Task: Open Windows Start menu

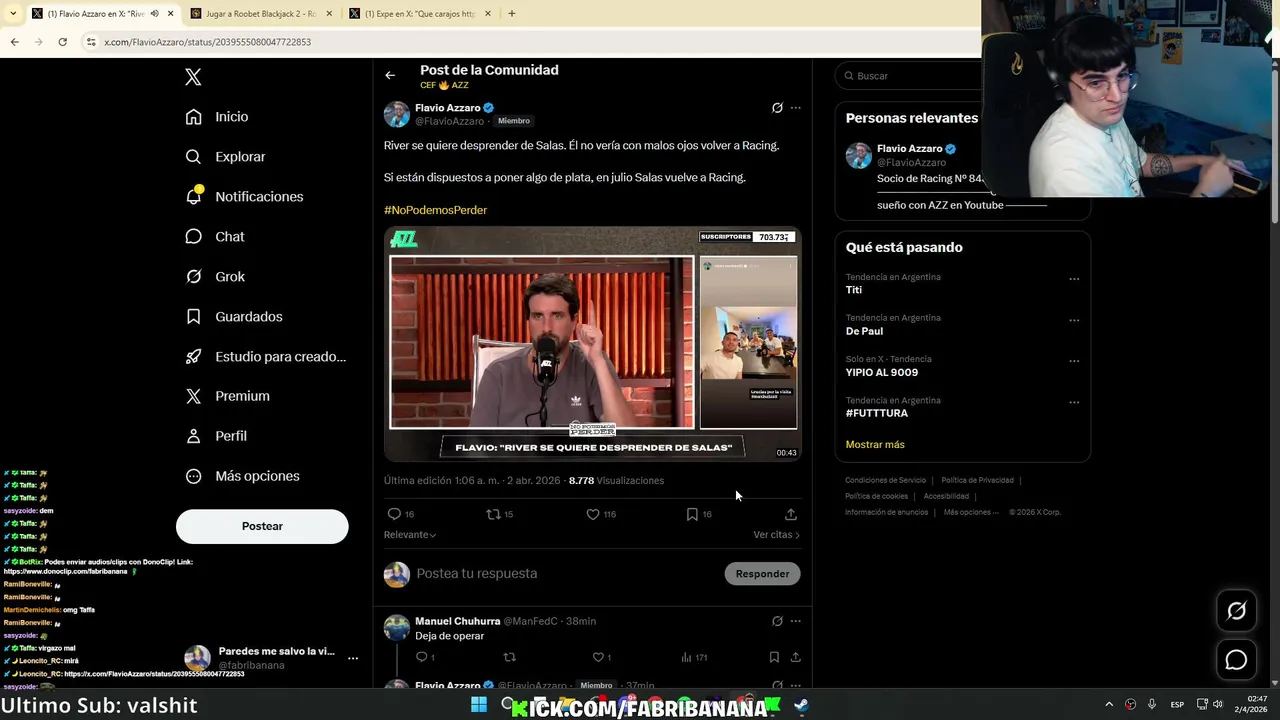Action: [479, 705]
